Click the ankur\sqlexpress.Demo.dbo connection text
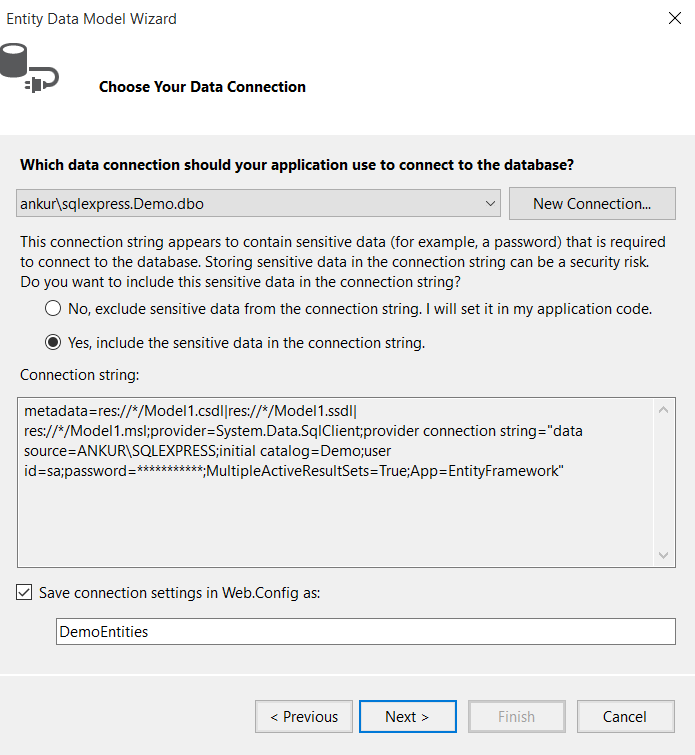Image resolution: width=695 pixels, height=755 pixels. tap(112, 204)
